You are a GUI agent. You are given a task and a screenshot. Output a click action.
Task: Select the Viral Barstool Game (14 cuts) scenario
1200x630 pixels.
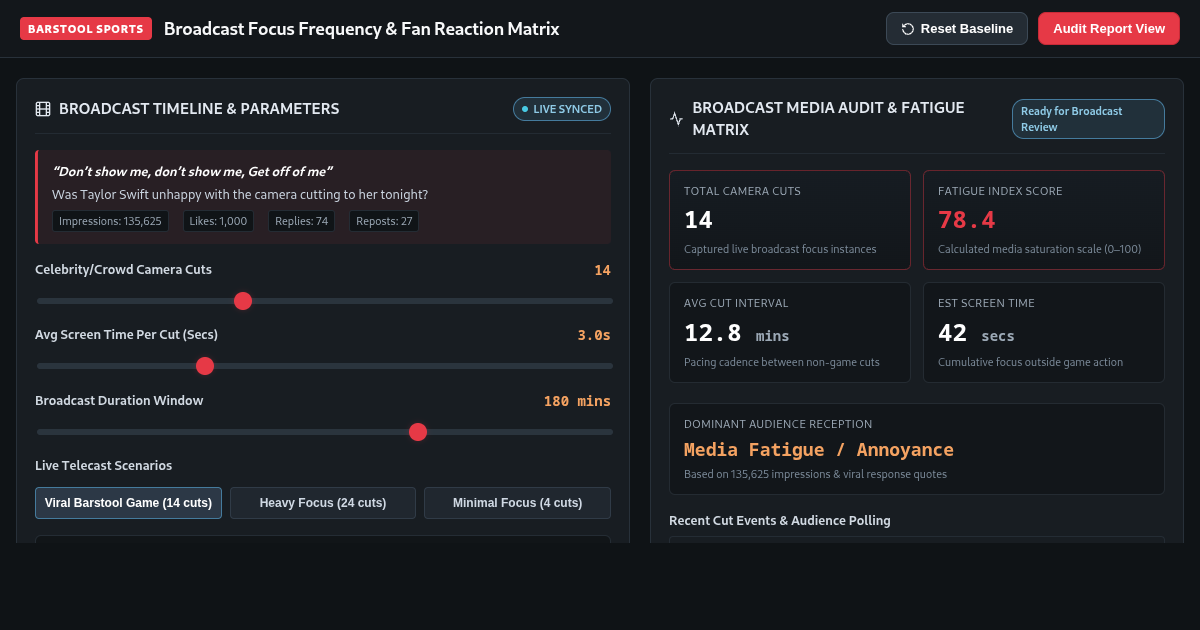(x=128, y=503)
